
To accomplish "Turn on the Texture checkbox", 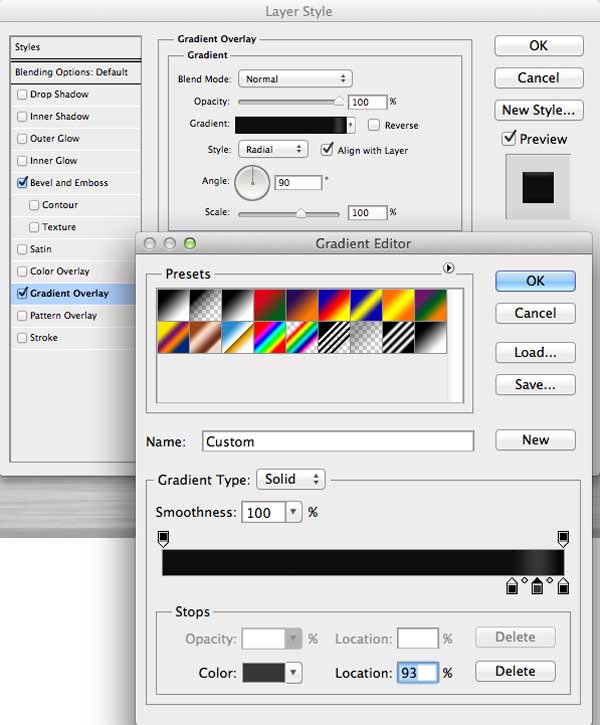I will (34, 227).
